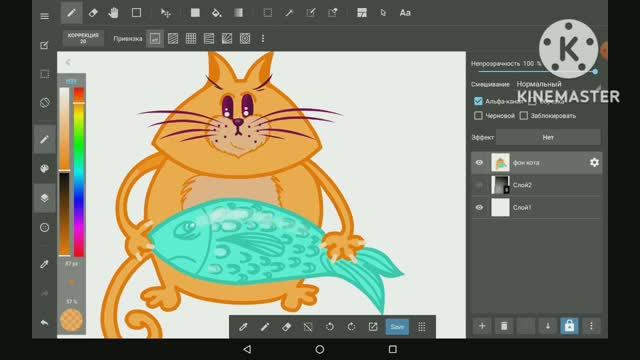The width and height of the screenshot is (640, 360).
Task: Tap the rotate canvas icon in left sidebar
Action: (44, 102)
